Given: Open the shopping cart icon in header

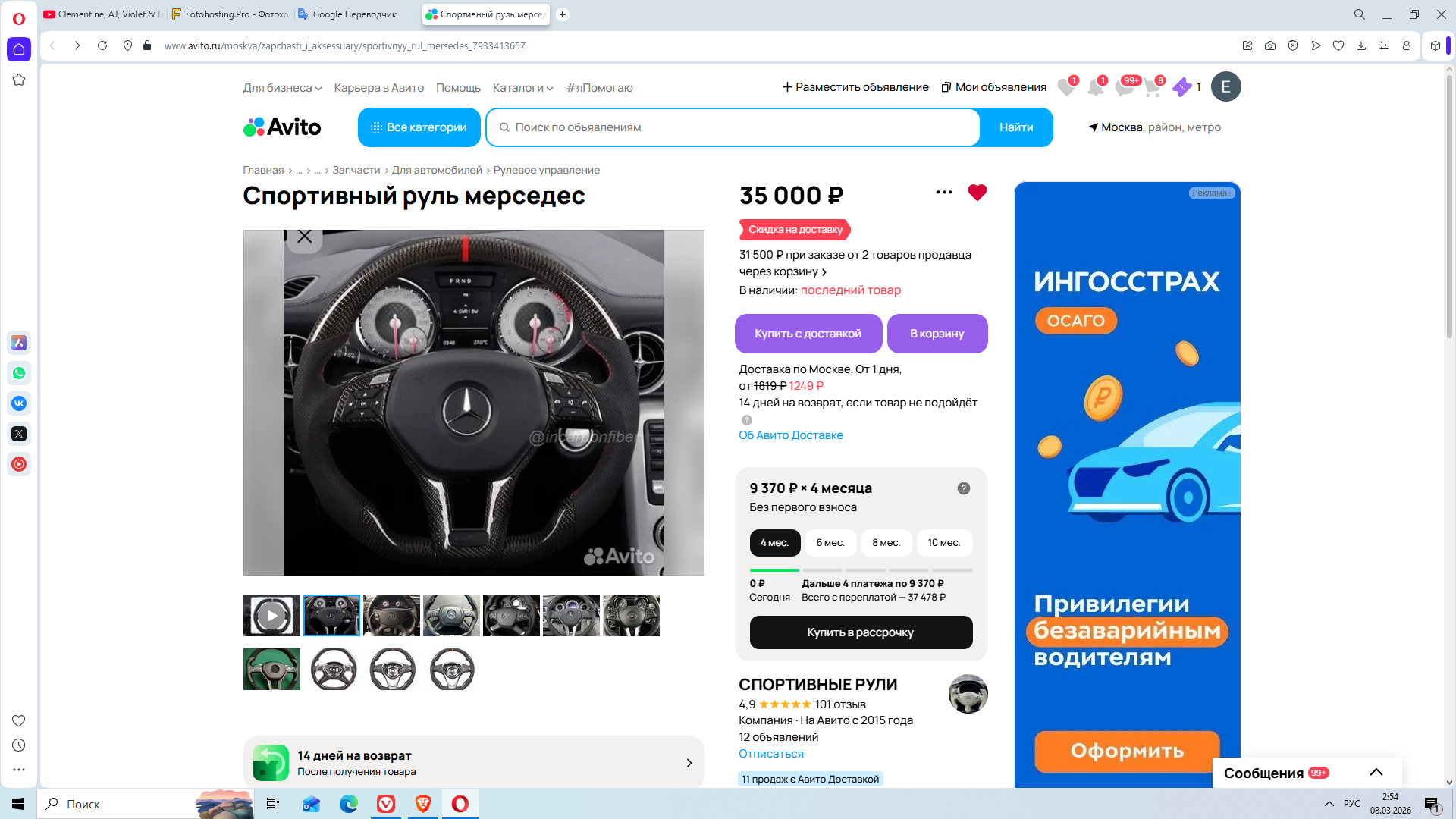Looking at the screenshot, I should point(1152,88).
